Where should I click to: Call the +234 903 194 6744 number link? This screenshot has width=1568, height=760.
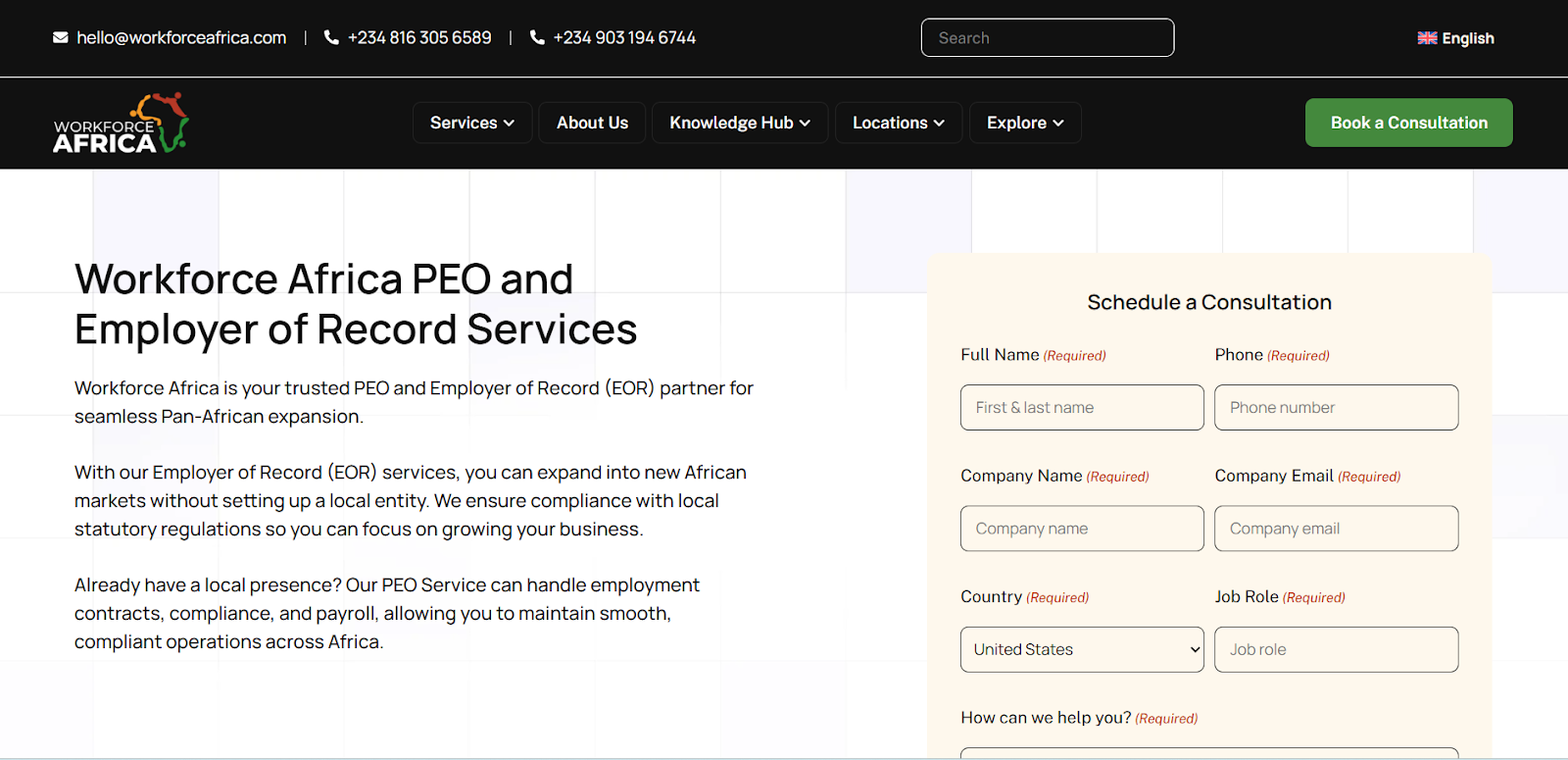click(x=624, y=37)
